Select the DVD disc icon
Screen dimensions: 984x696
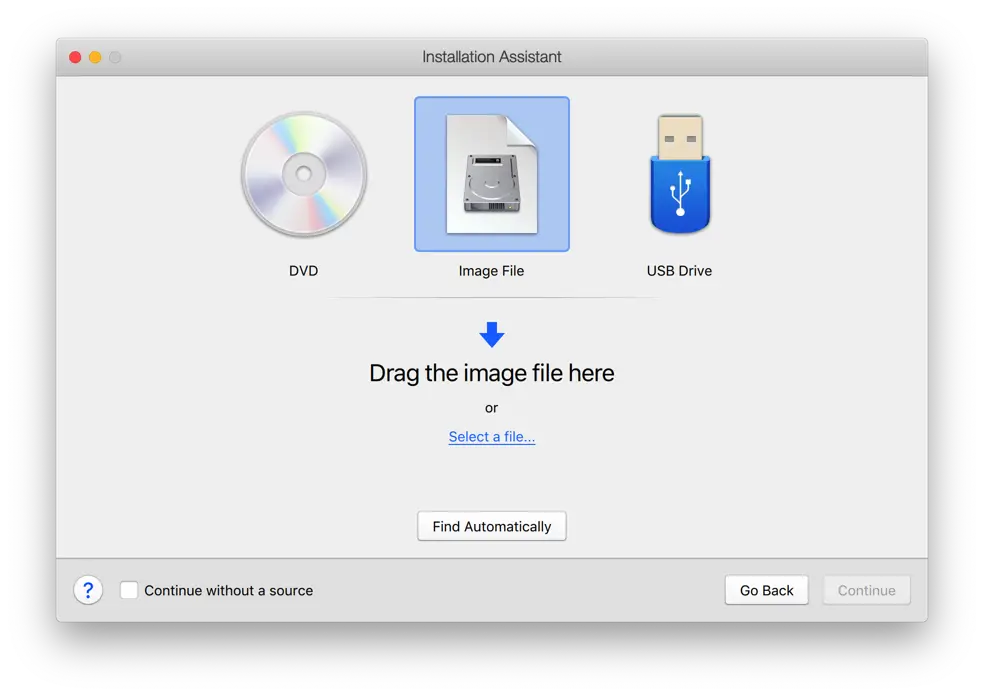pyautogui.click(x=304, y=174)
